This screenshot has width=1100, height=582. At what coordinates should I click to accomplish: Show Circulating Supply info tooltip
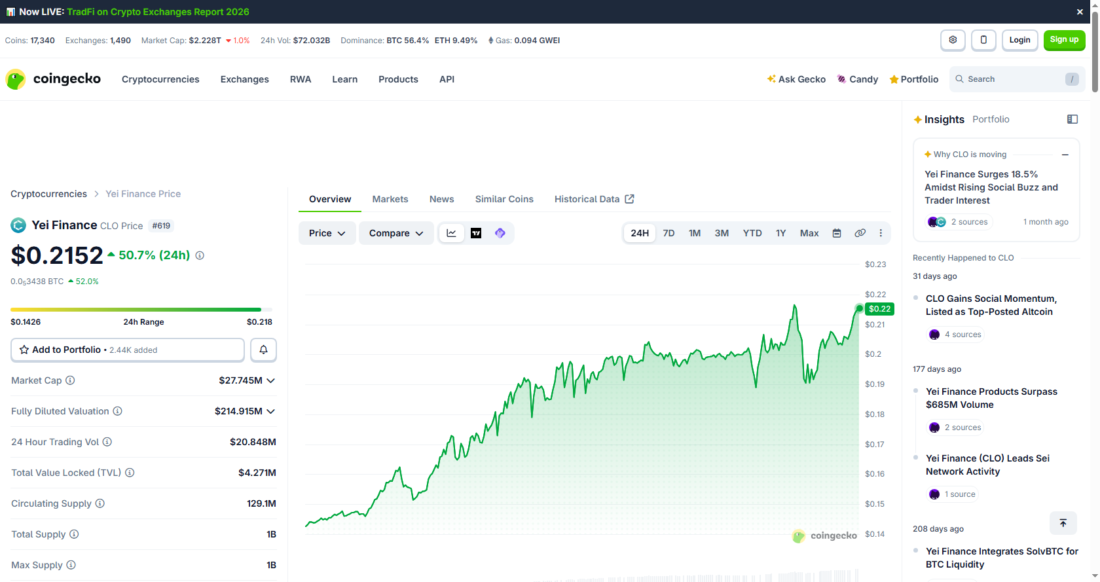(100, 503)
